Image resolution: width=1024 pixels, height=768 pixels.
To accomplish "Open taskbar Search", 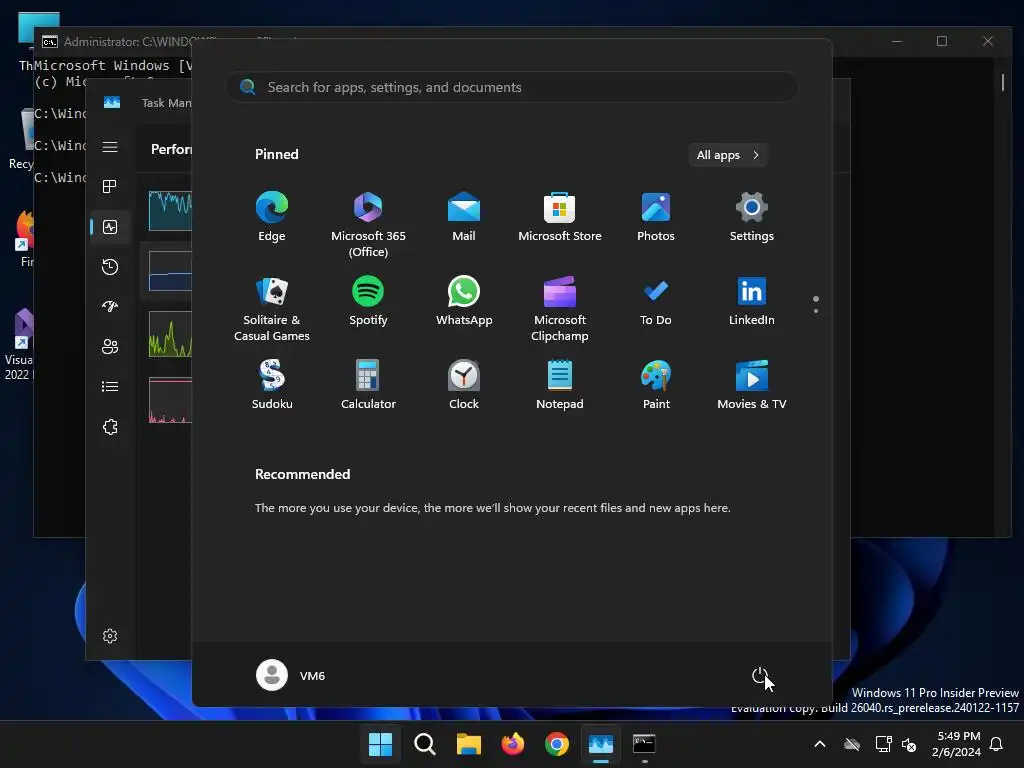I will [x=424, y=744].
